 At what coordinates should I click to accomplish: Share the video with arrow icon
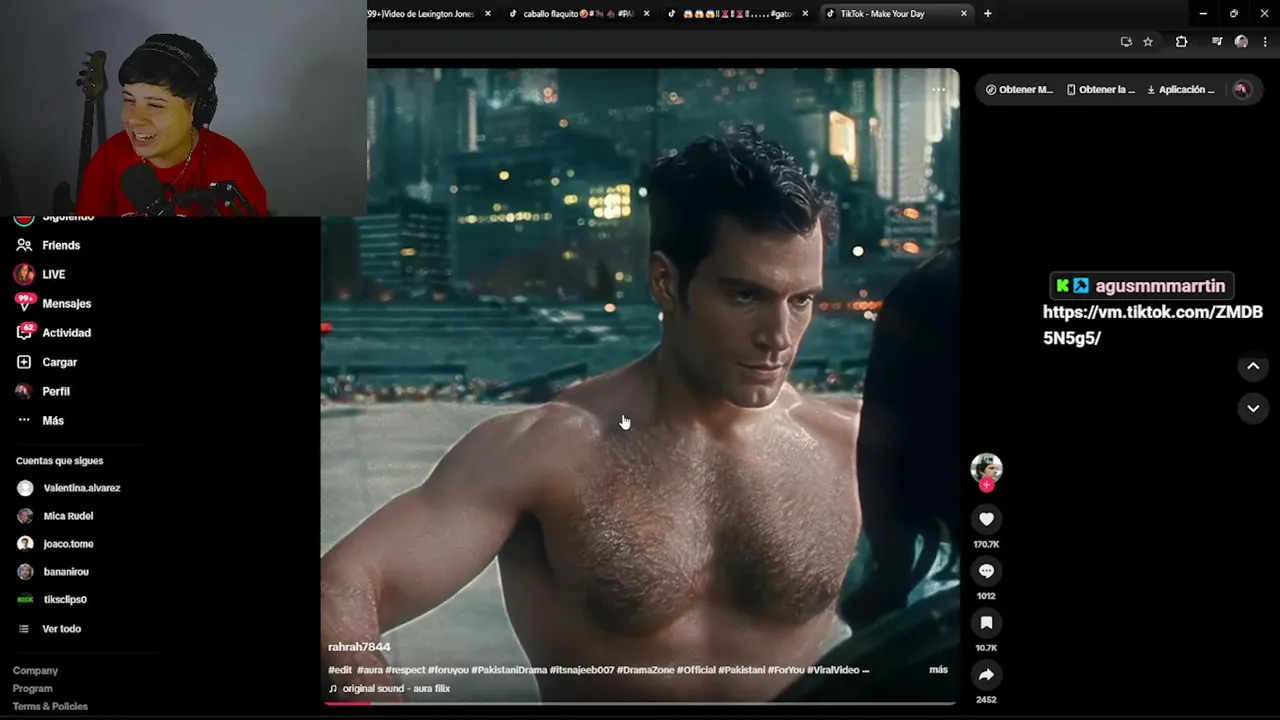[x=986, y=675]
